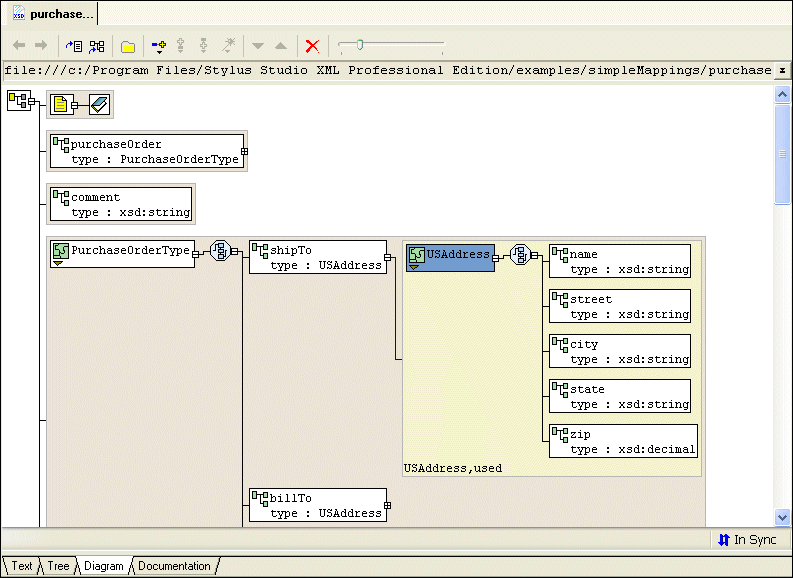The height and width of the screenshot is (578, 793).
Task: Switch to the Tree tab
Action: click(59, 566)
